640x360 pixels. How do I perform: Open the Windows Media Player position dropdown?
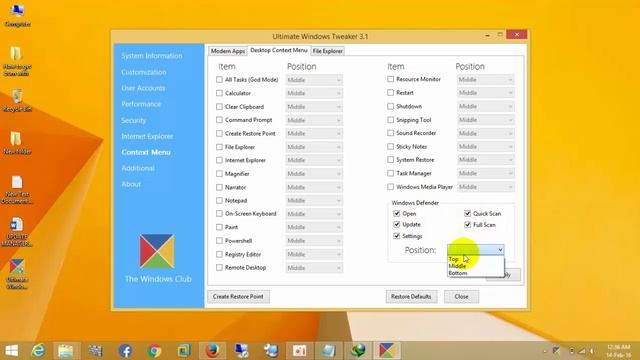click(x=485, y=187)
